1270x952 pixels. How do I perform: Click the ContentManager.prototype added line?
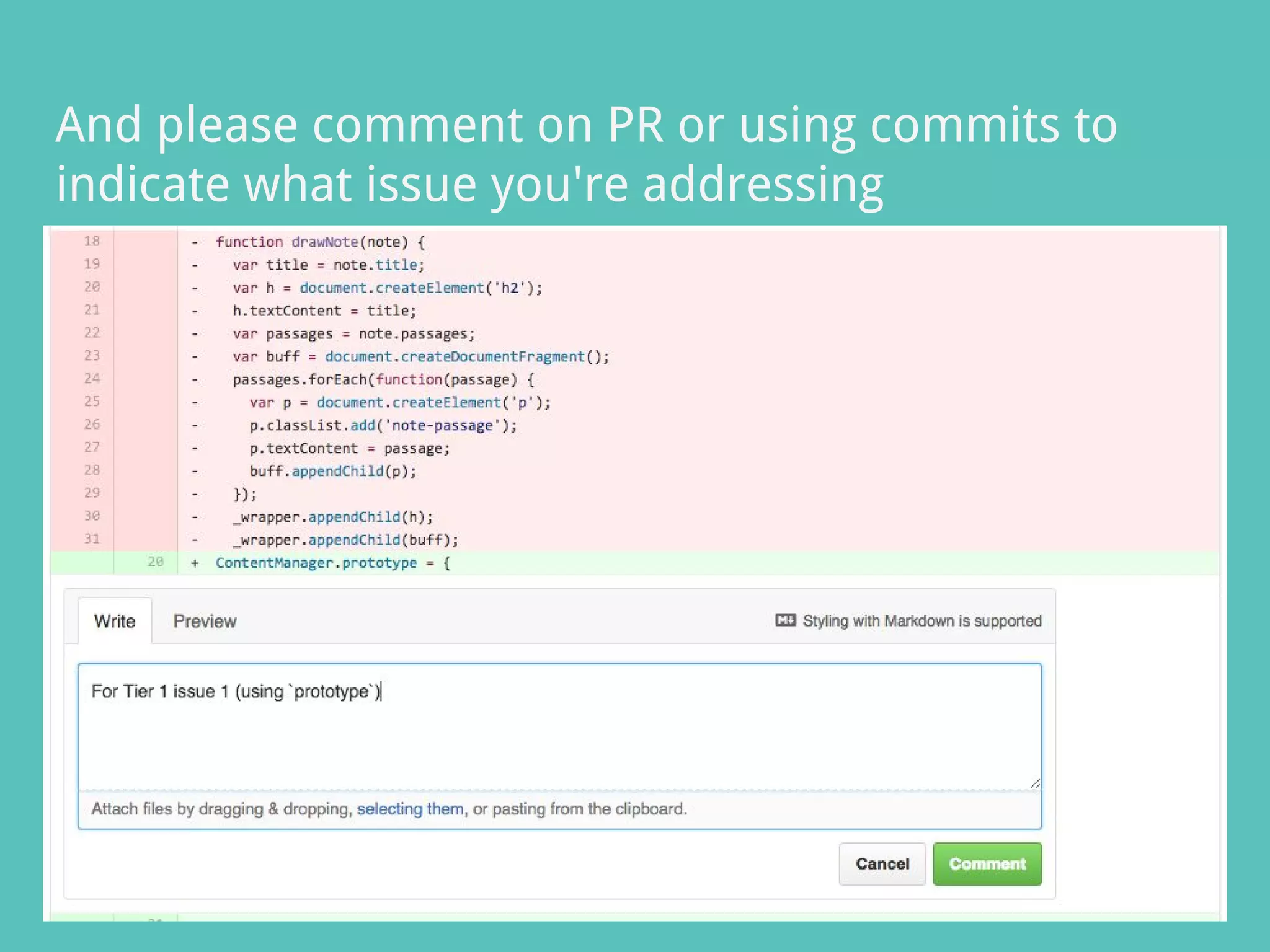click(x=332, y=563)
